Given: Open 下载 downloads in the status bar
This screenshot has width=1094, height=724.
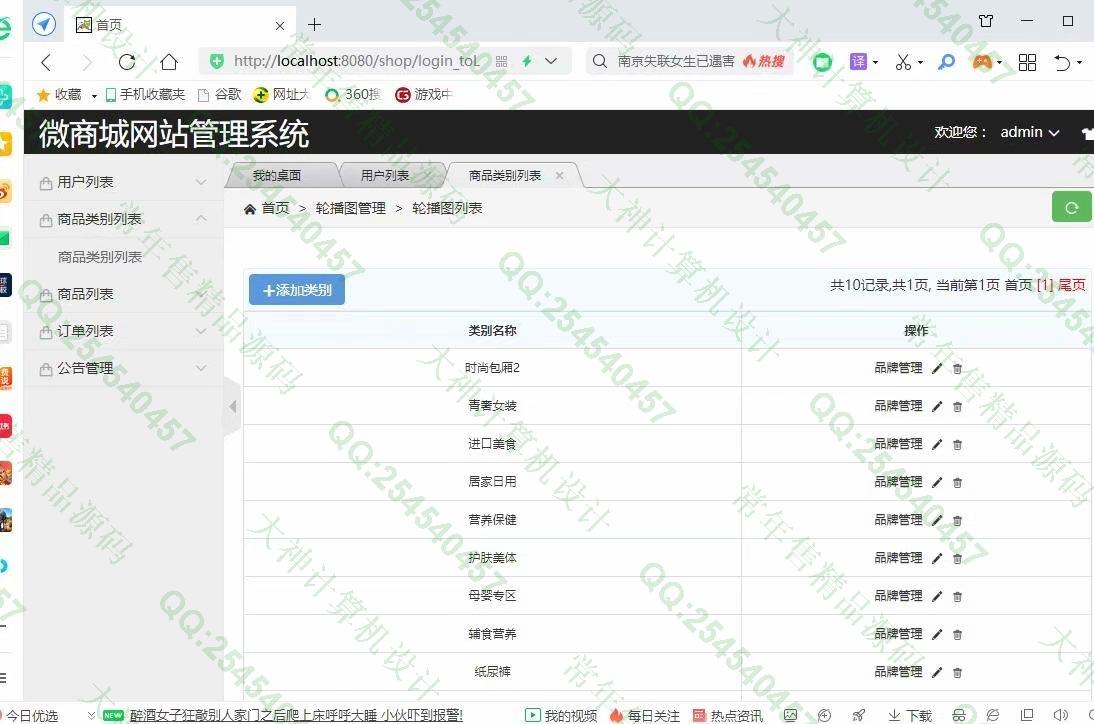Looking at the screenshot, I should [x=911, y=716].
